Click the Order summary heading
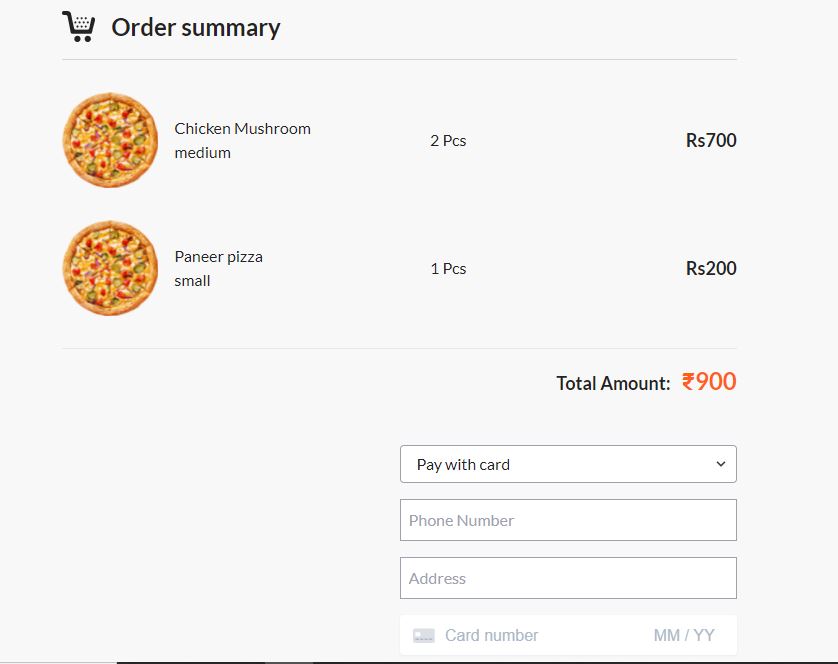 click(x=196, y=28)
